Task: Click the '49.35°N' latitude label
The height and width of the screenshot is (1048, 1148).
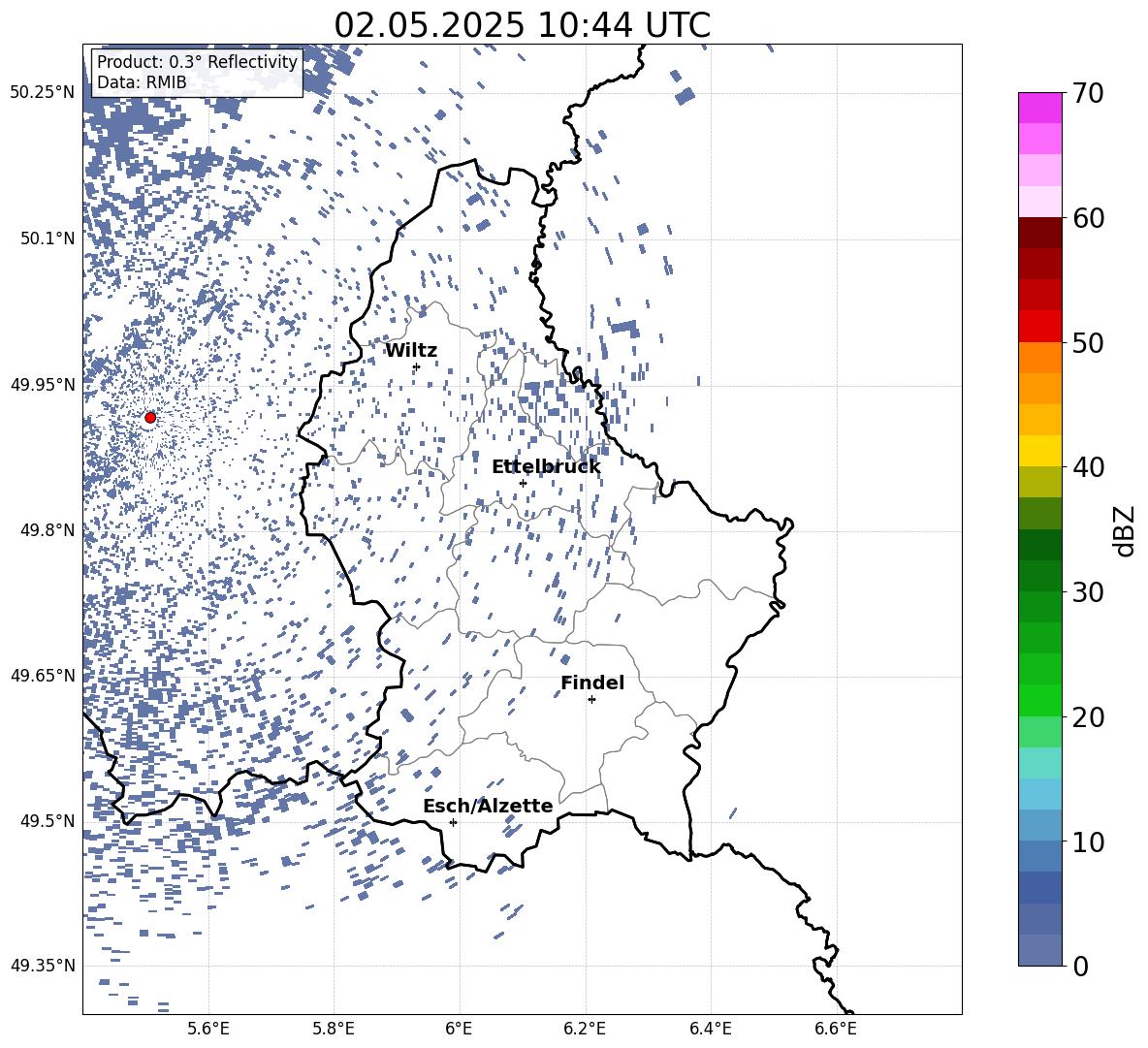Action: point(43,966)
